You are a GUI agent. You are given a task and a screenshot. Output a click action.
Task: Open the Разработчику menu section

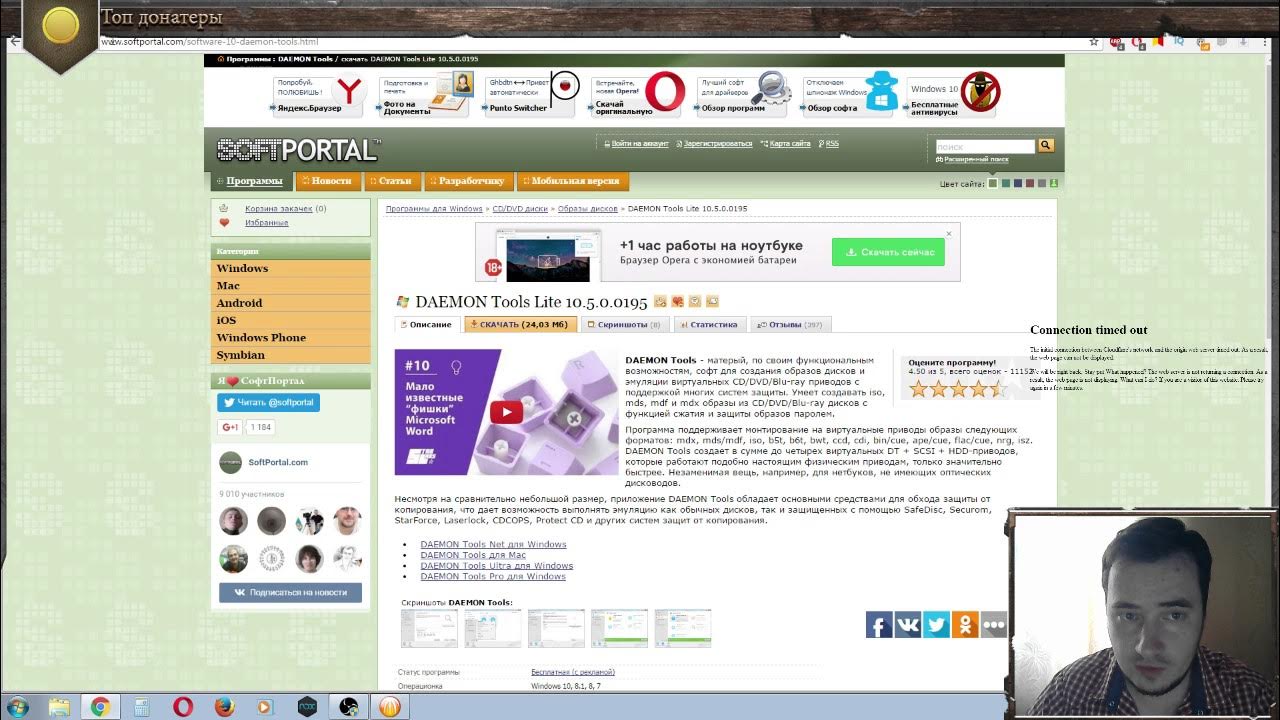[468, 181]
